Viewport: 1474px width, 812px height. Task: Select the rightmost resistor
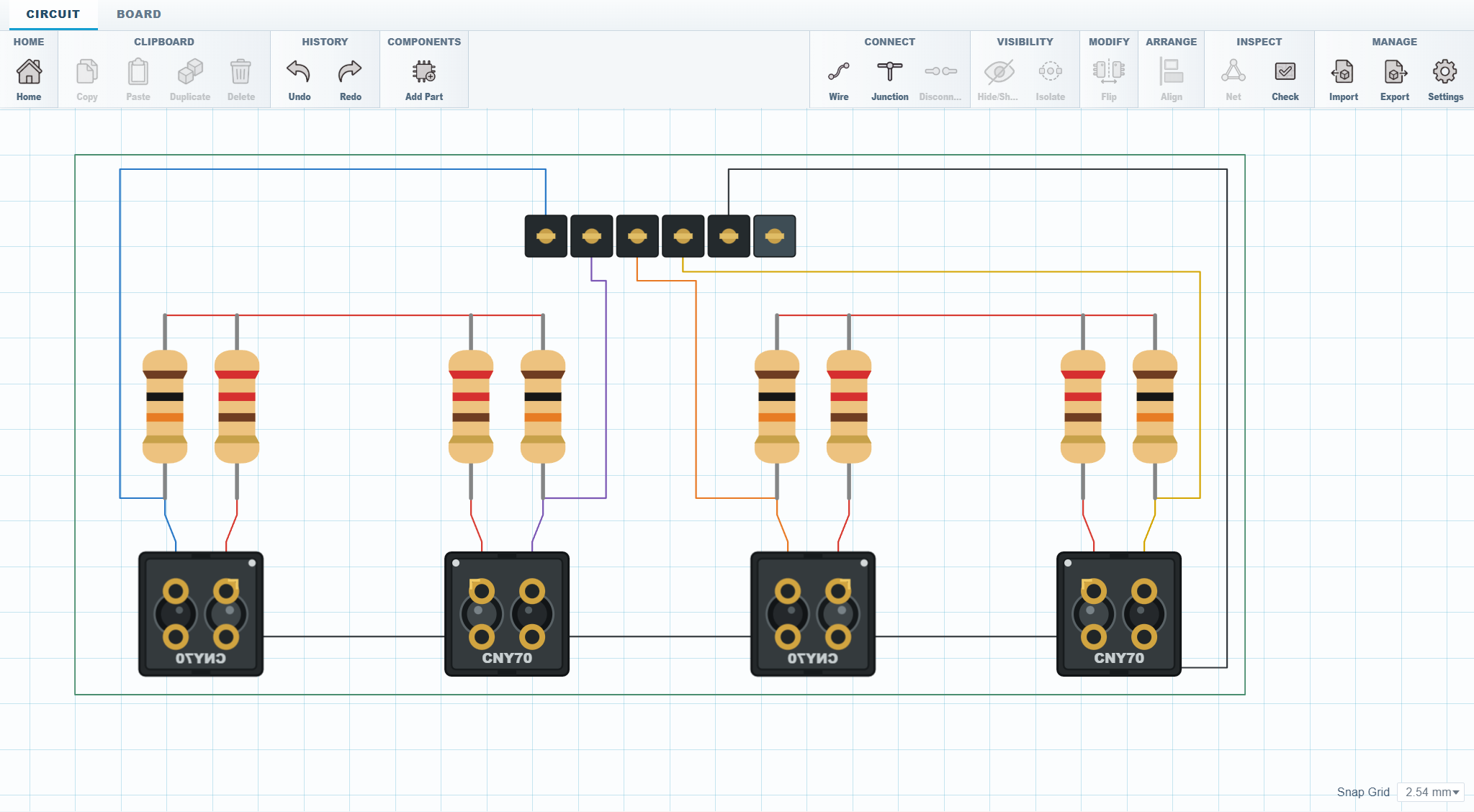click(x=1155, y=407)
